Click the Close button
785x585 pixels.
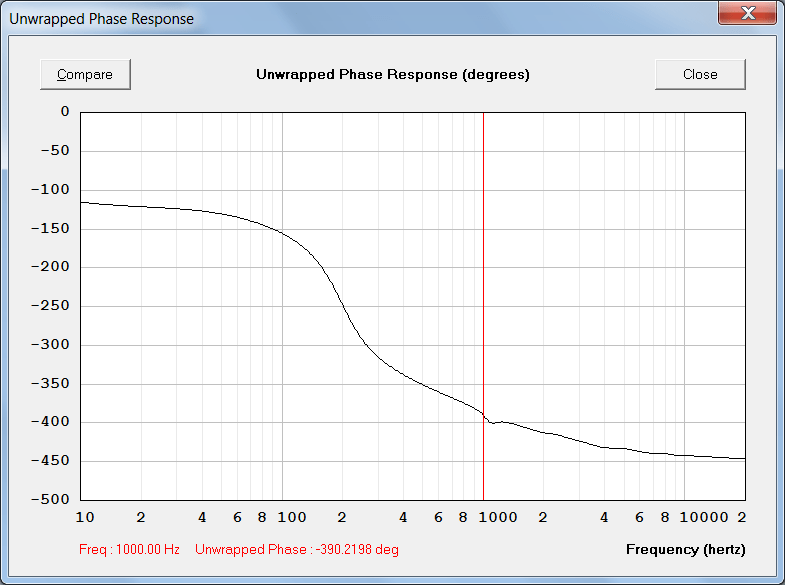pyautogui.click(x=700, y=75)
